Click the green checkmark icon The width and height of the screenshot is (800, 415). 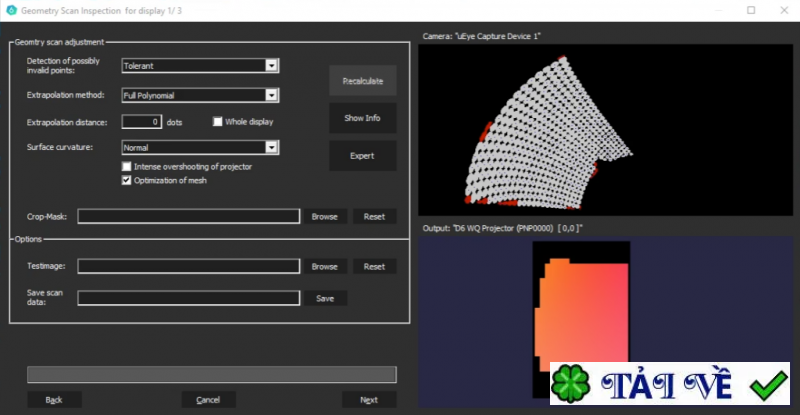(768, 384)
